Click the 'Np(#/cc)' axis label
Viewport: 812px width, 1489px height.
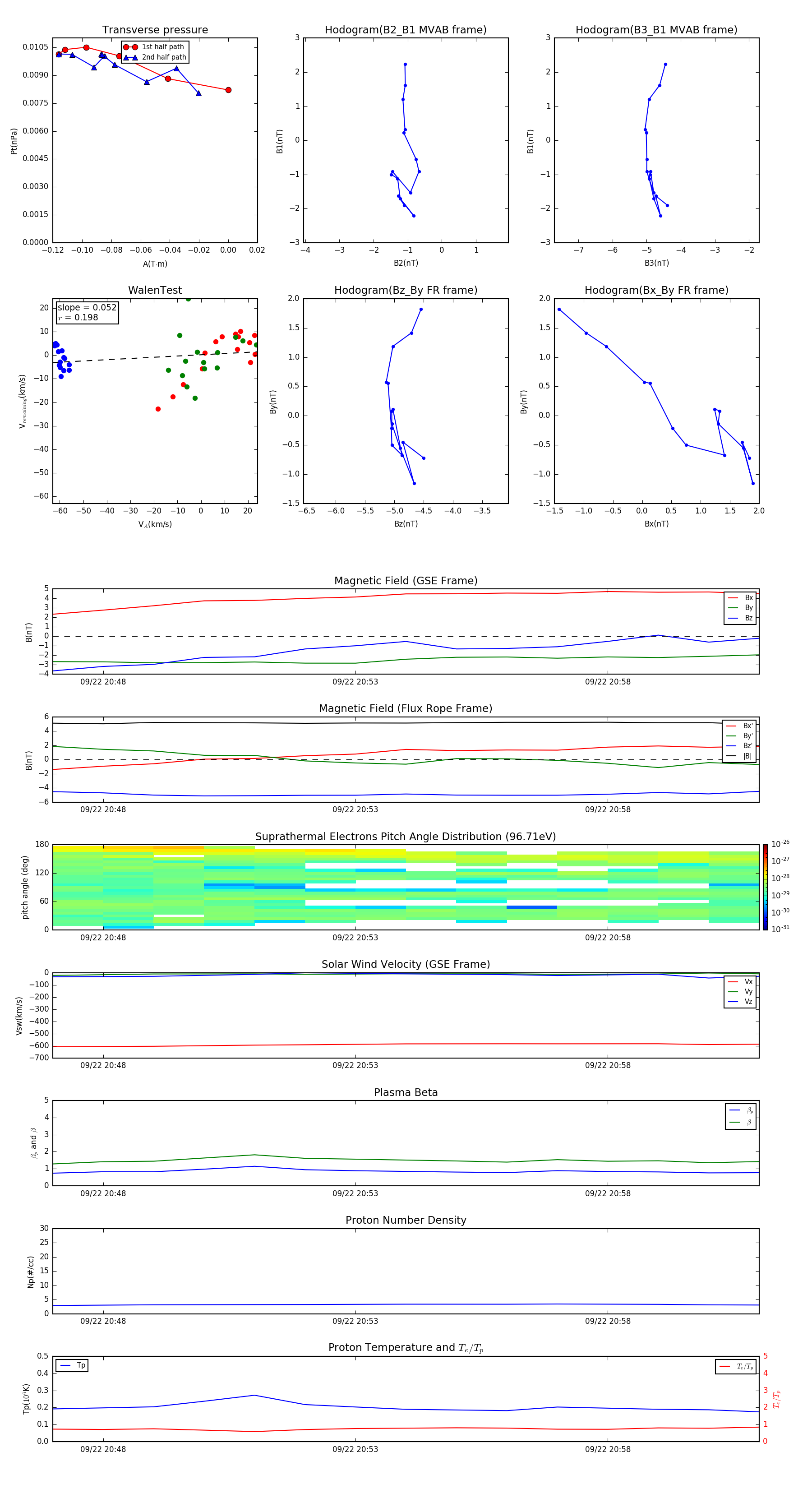coord(31,1272)
